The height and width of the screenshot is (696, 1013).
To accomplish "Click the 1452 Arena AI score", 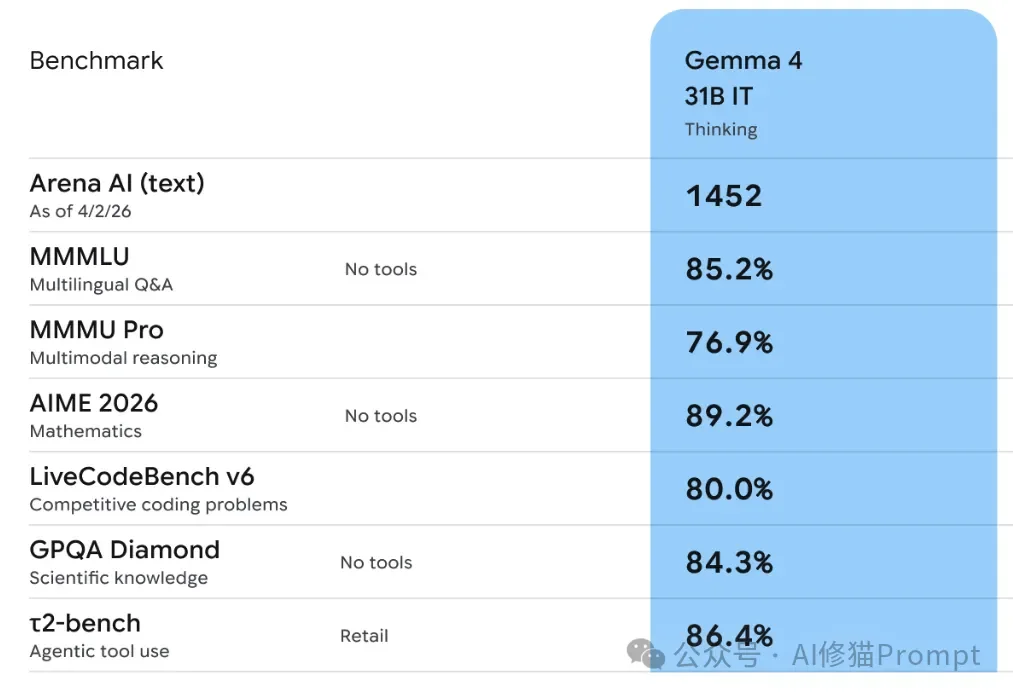I will pos(724,195).
